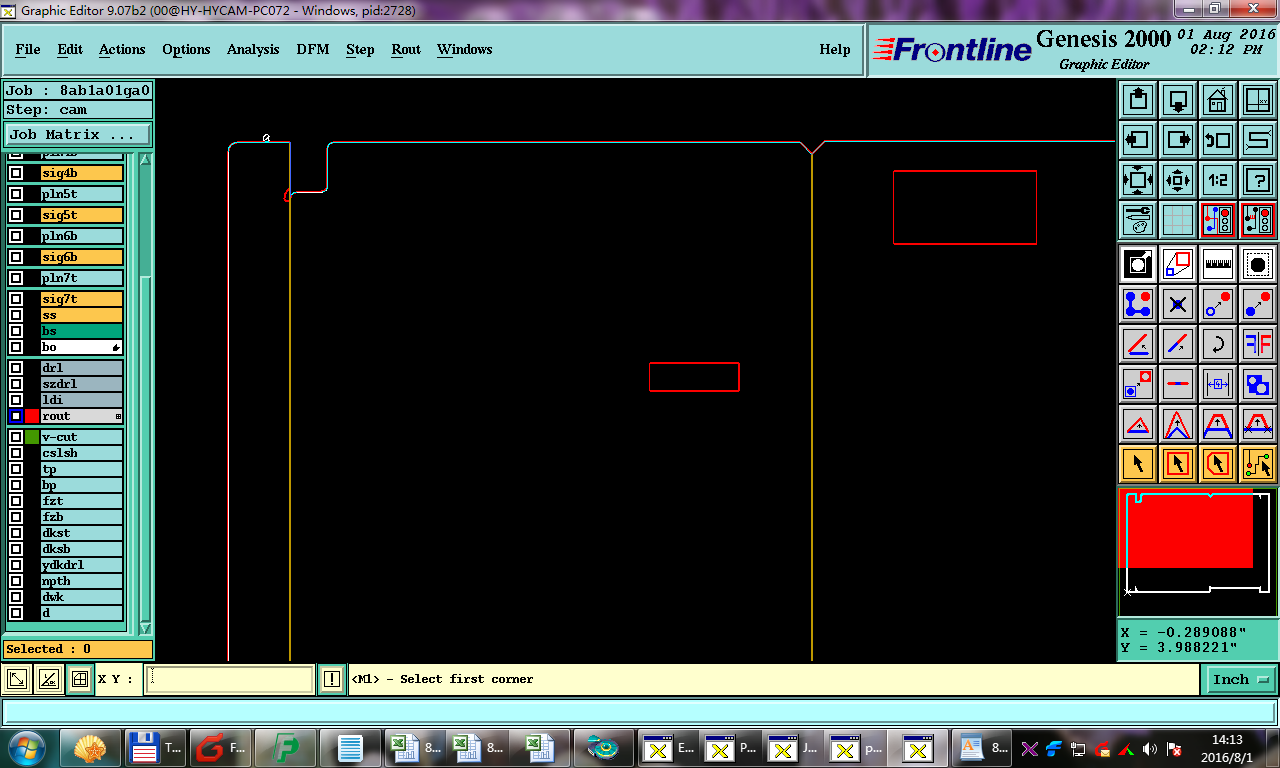
Task: Click the first coordinate mode button beside XY
Action: click(x=17, y=680)
